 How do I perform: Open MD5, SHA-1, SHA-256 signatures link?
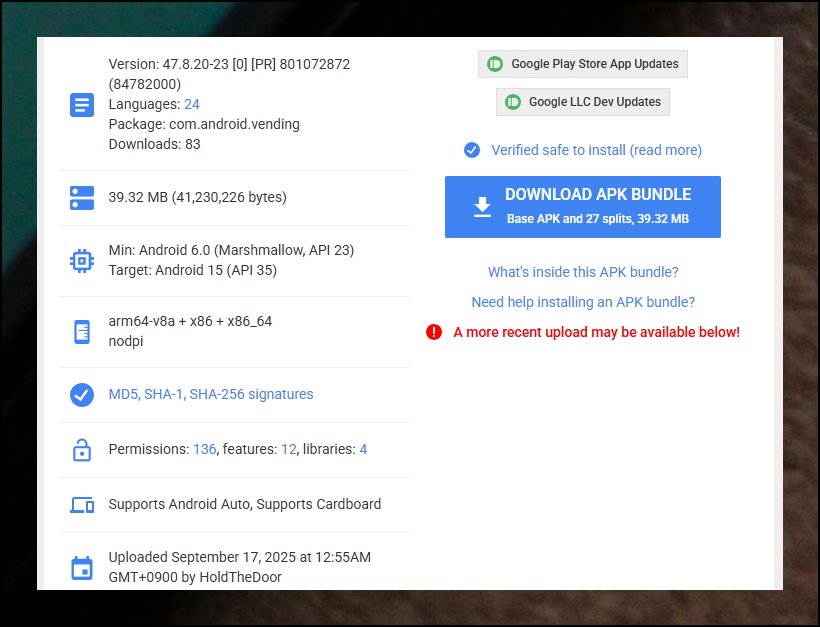click(211, 394)
